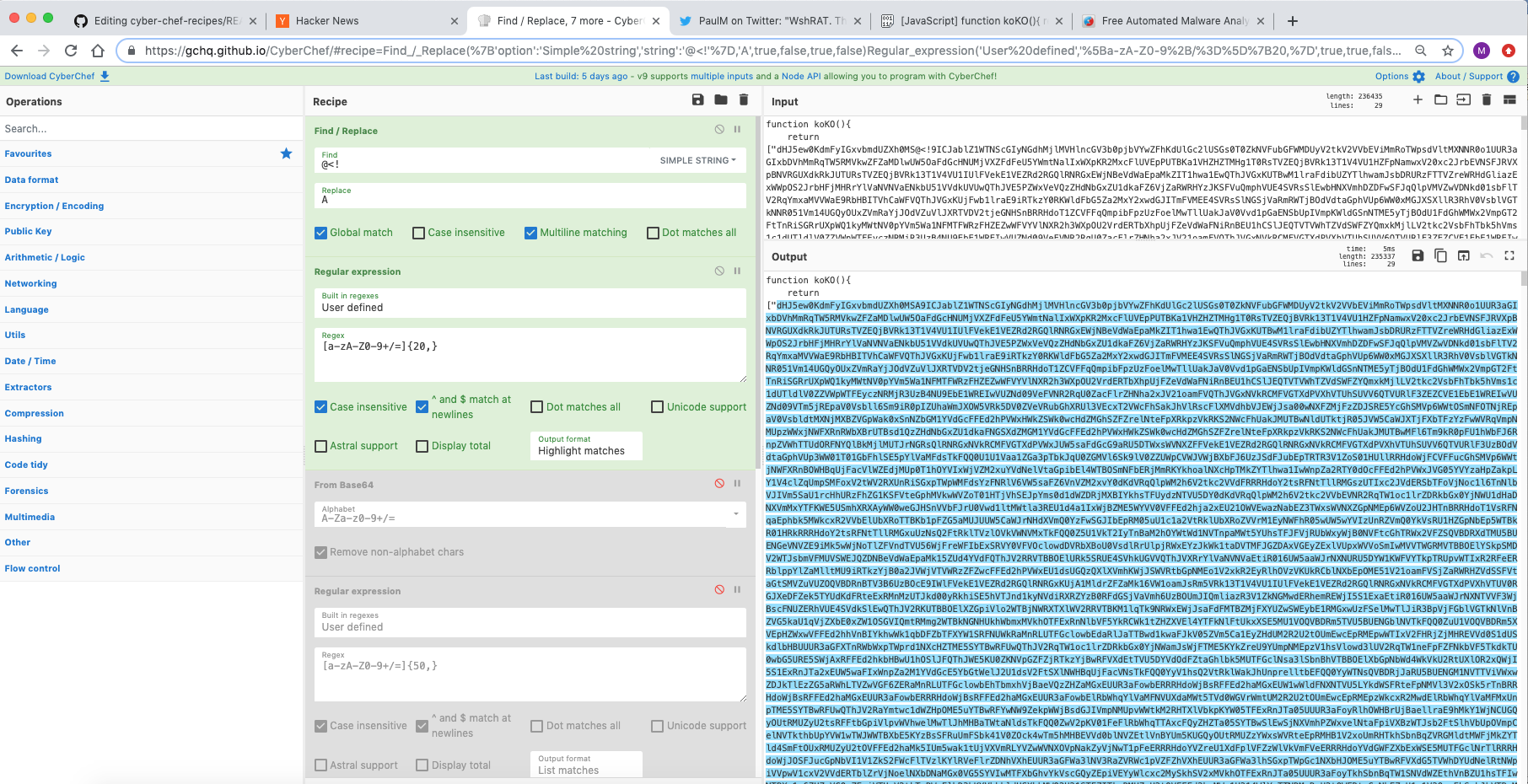Open About / Support link
This screenshot has height=784, width=1528.
1469,76
